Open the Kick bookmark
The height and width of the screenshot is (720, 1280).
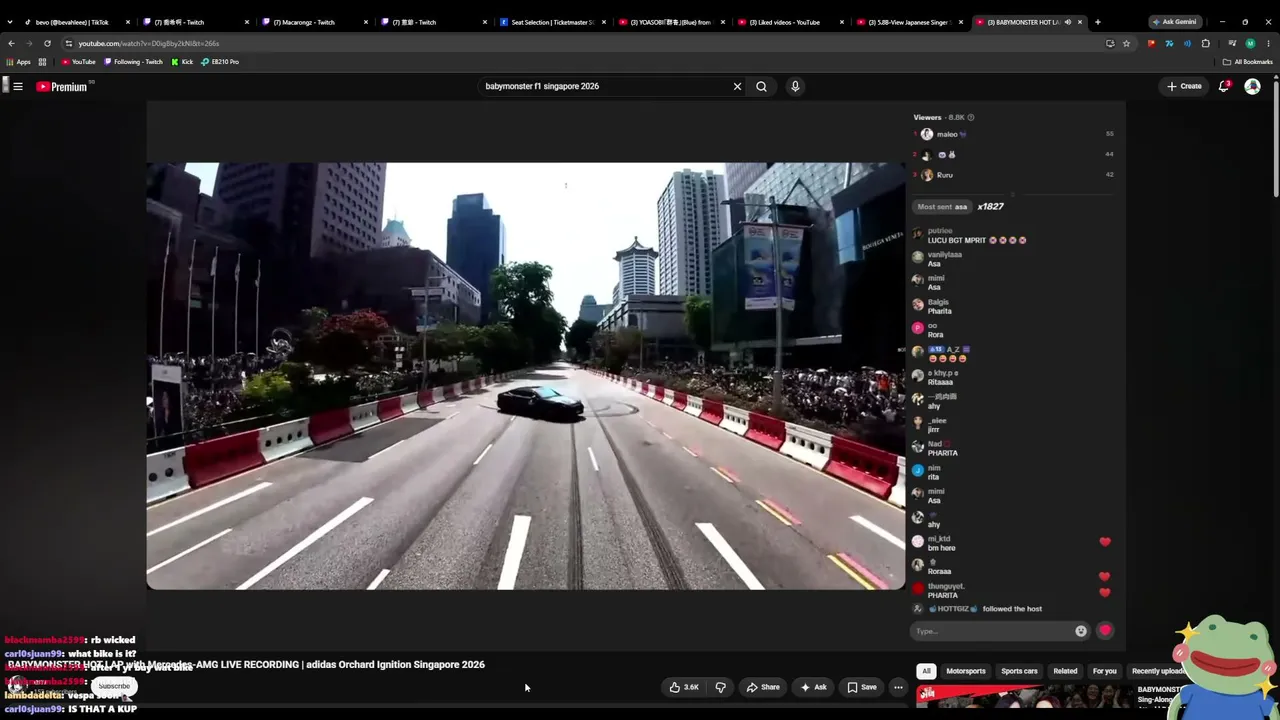182,62
